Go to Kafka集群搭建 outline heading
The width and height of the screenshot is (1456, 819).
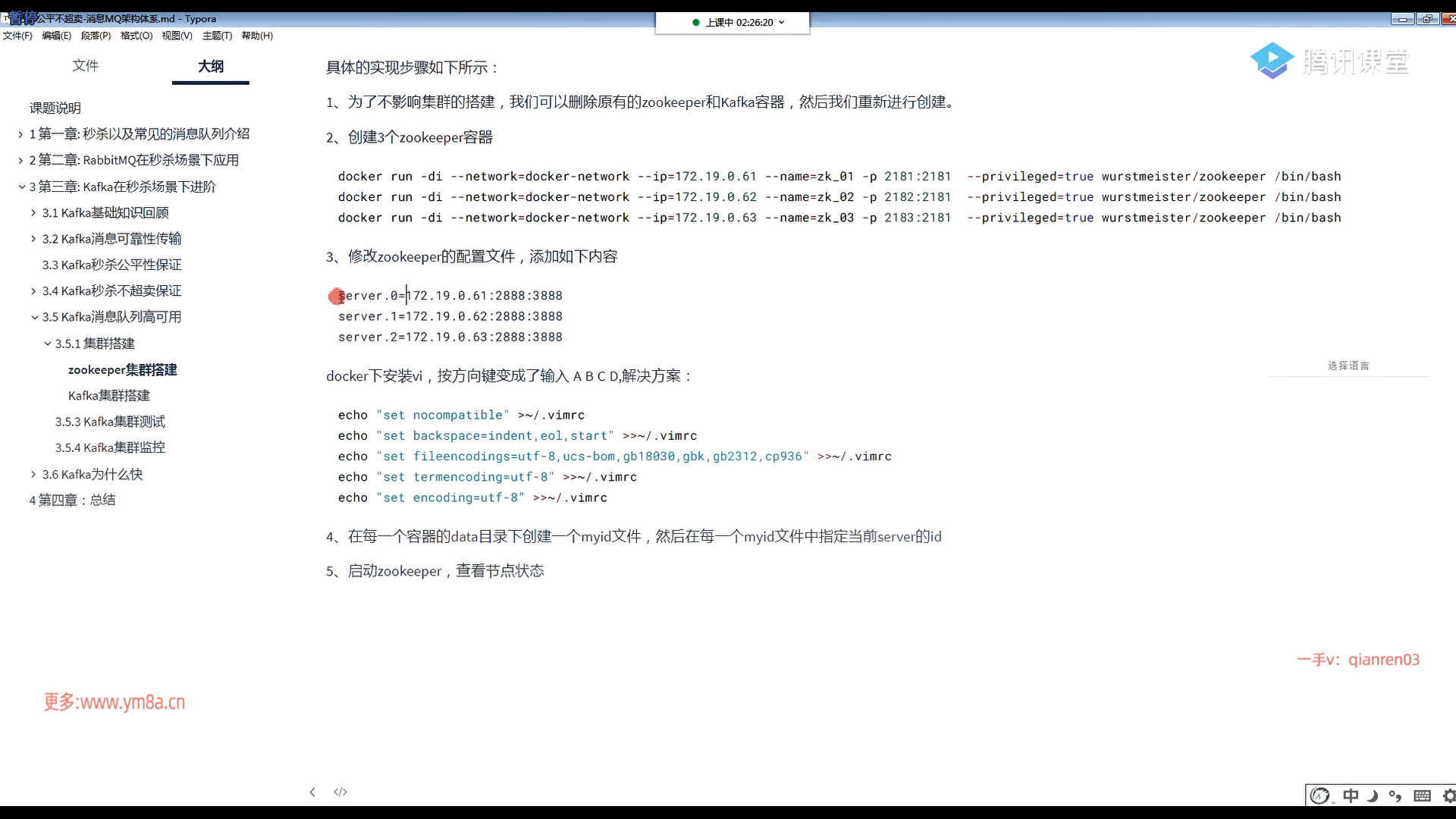coord(109,396)
